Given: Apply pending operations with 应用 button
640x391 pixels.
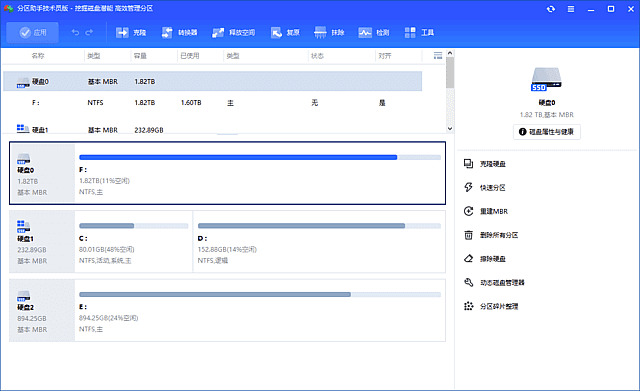Looking at the screenshot, I should 33,32.
